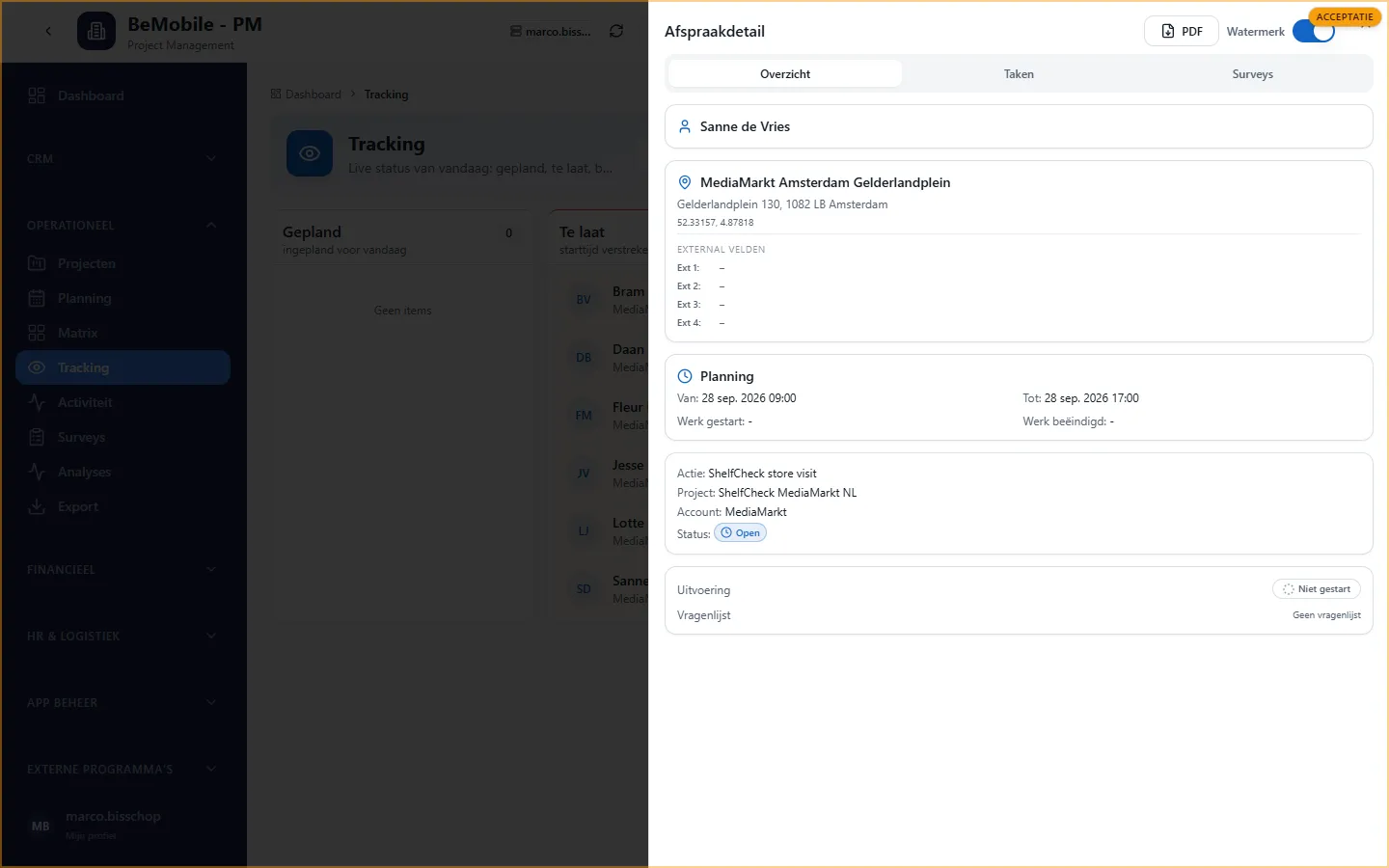Open Projecten in the sidebar
1389x868 pixels.
click(x=123, y=263)
